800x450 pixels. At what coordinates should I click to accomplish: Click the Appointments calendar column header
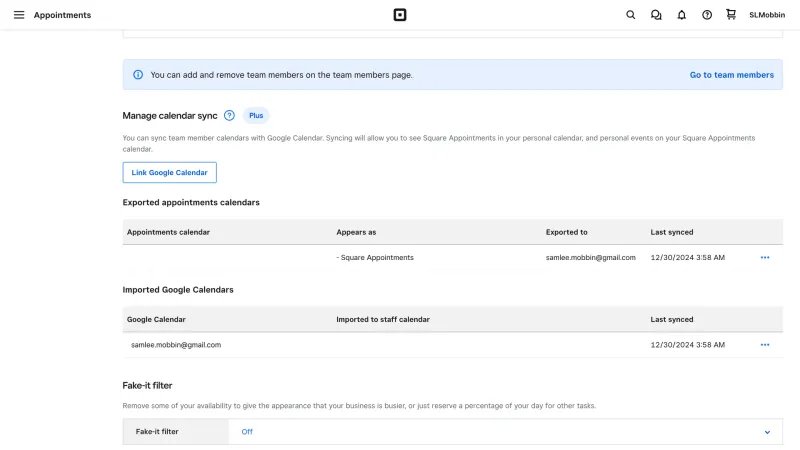pos(168,232)
